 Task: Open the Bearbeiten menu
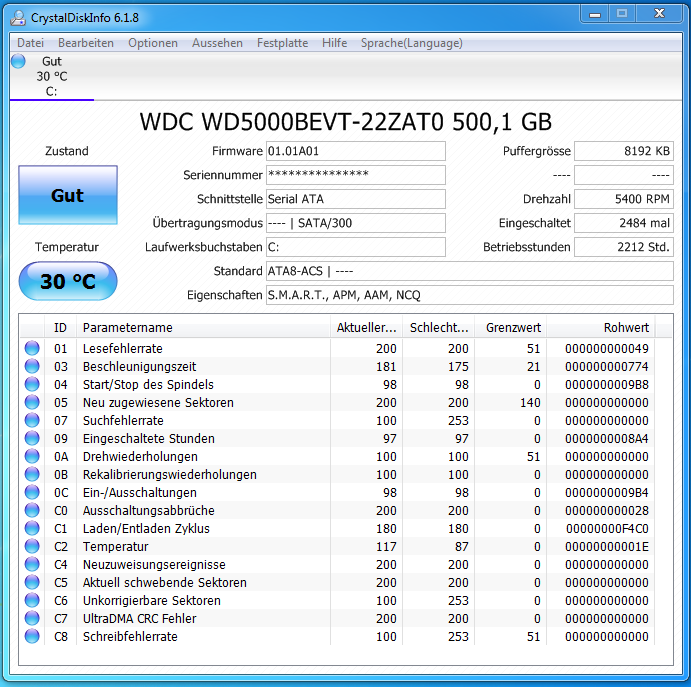point(86,43)
